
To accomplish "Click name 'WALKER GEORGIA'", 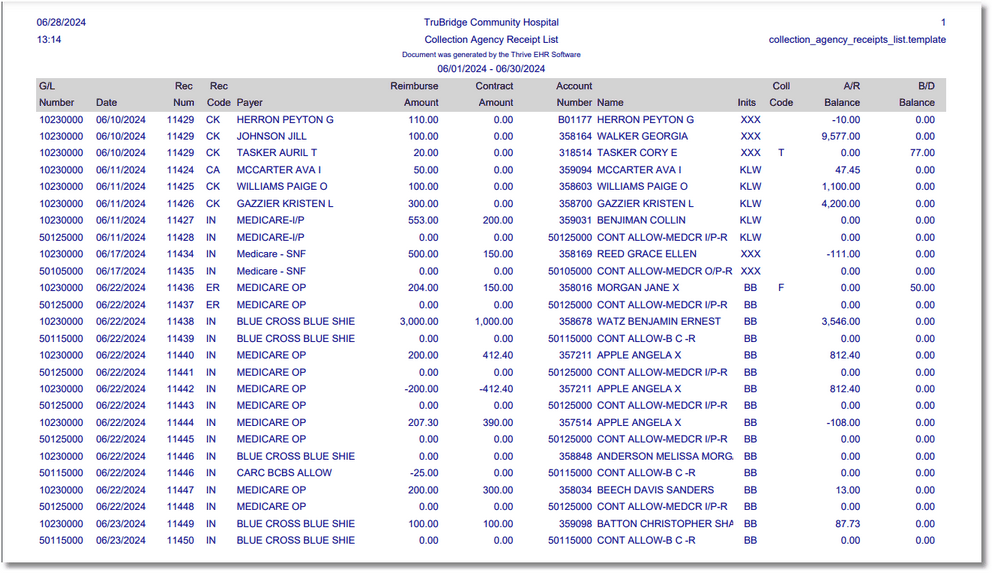I will [x=642, y=136].
